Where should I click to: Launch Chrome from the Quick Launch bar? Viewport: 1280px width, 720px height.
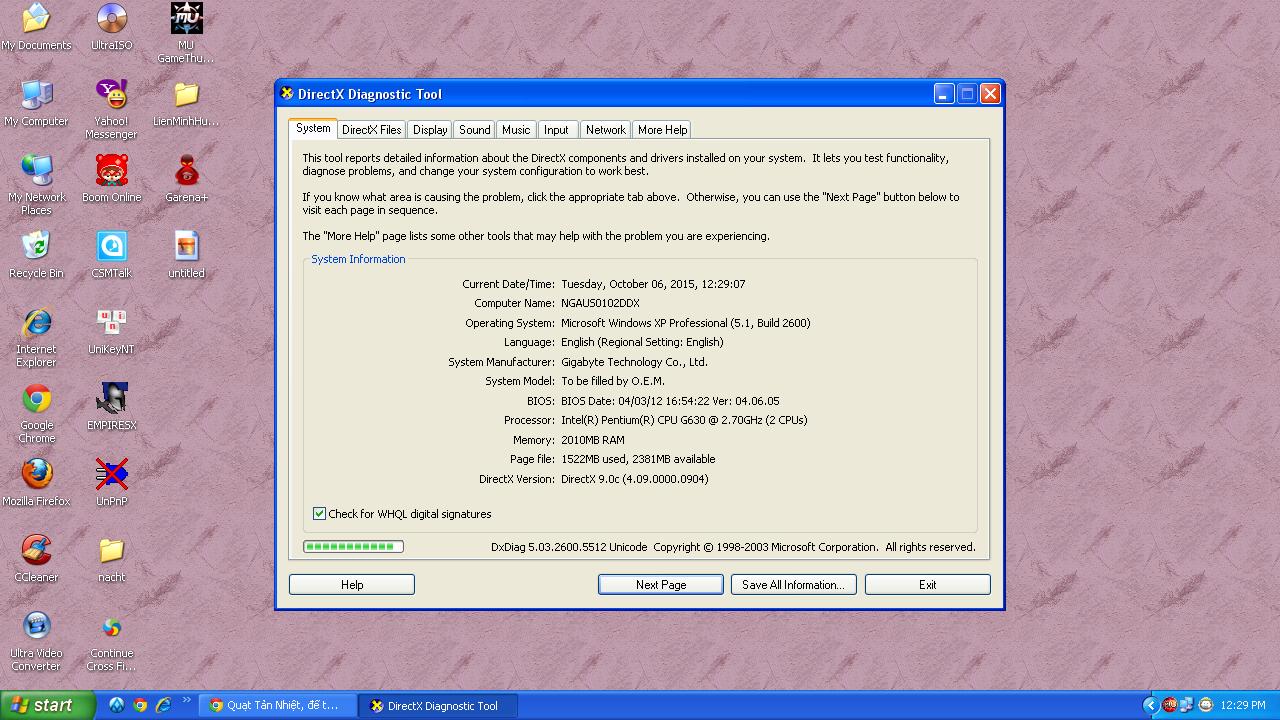click(x=140, y=705)
